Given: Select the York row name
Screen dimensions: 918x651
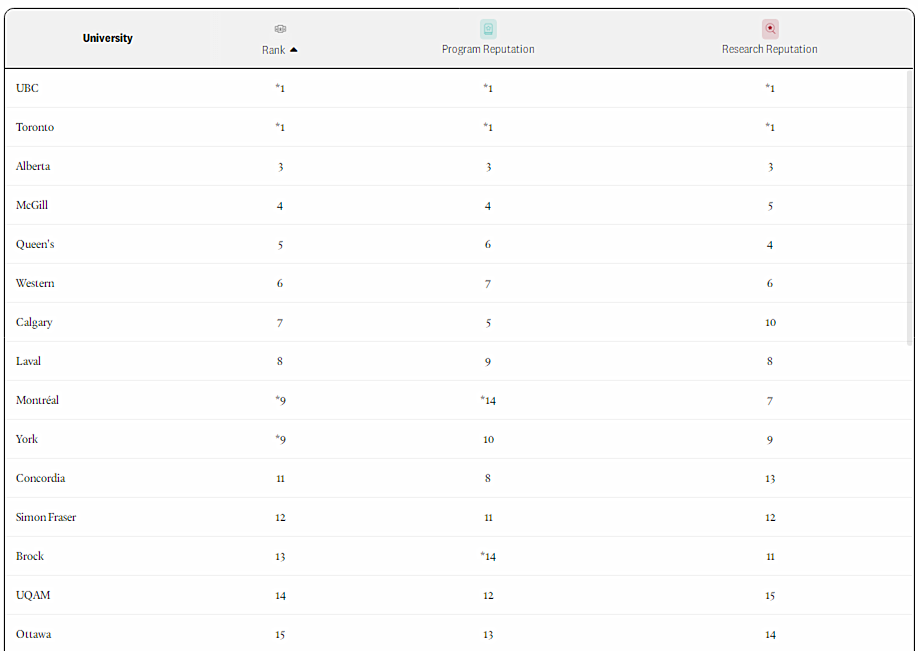Looking at the screenshot, I should (26, 439).
